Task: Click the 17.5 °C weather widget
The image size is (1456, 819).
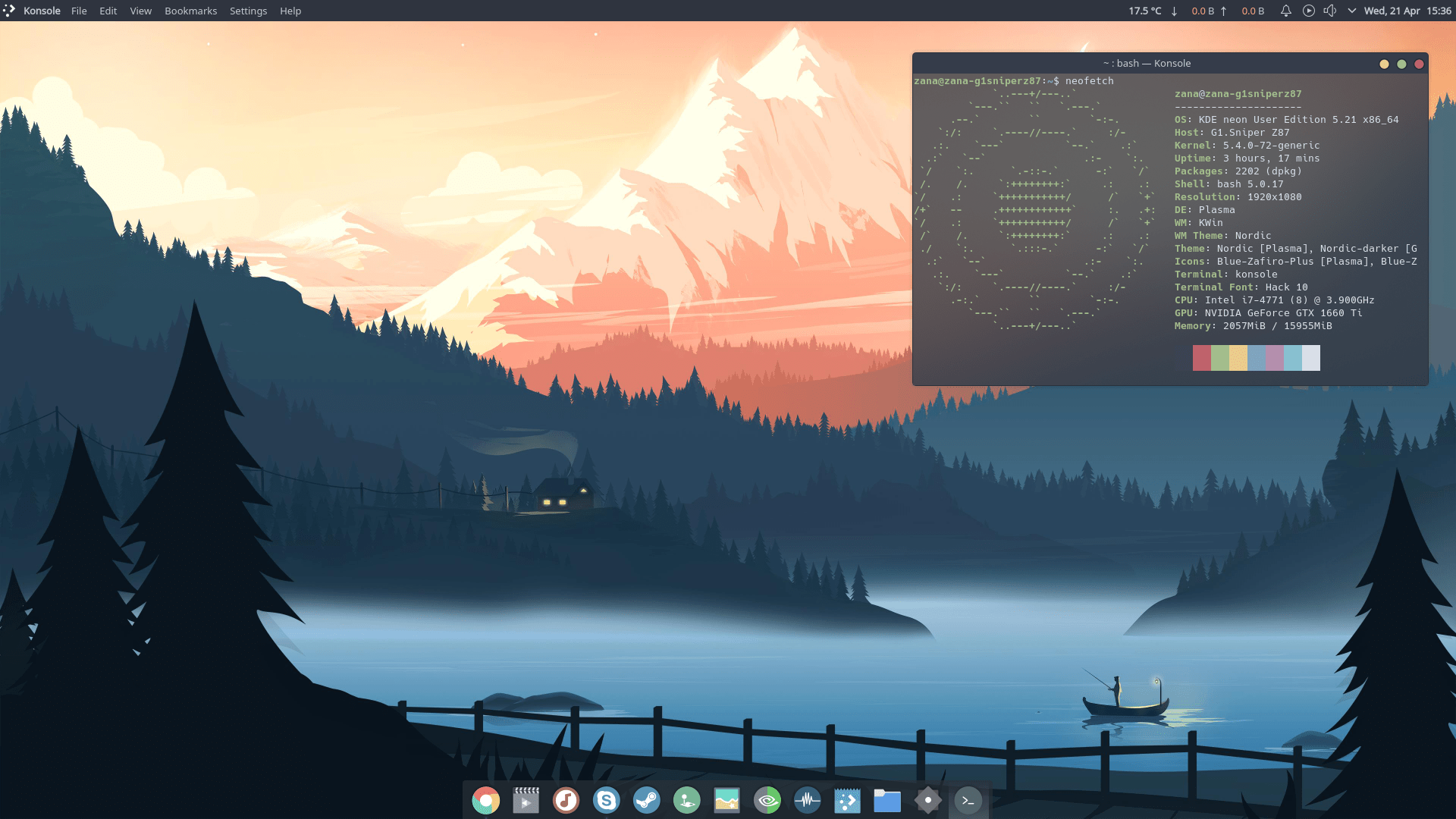Action: (x=1145, y=11)
